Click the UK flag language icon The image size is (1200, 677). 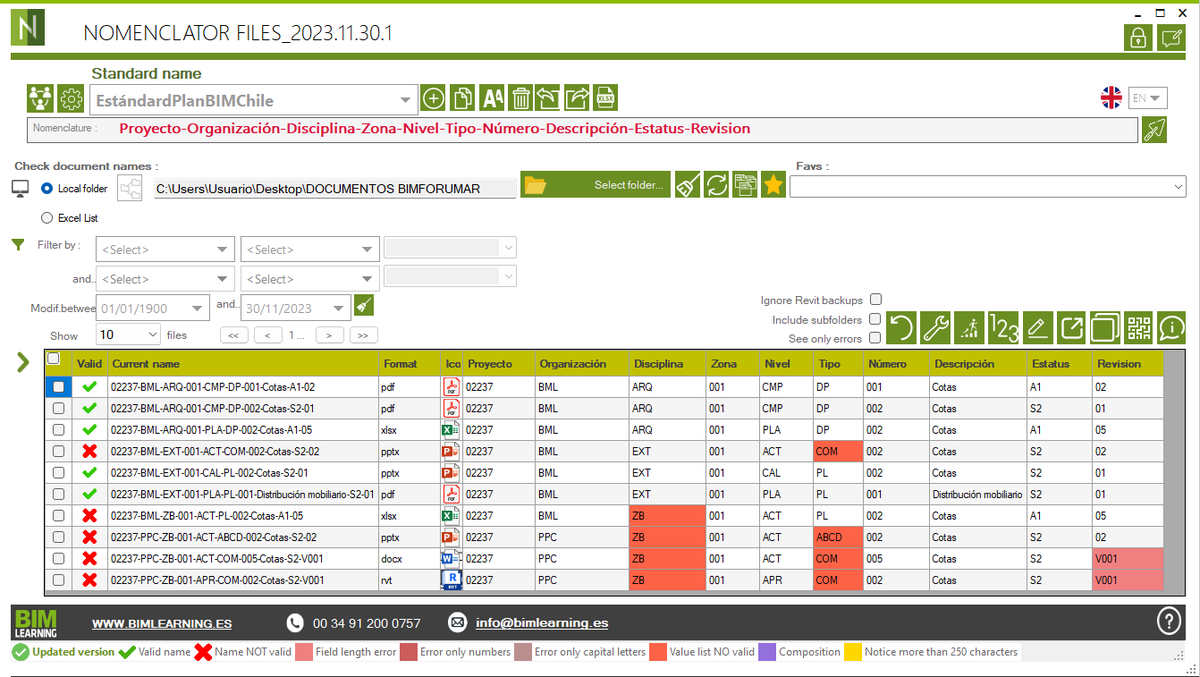coord(1111,97)
